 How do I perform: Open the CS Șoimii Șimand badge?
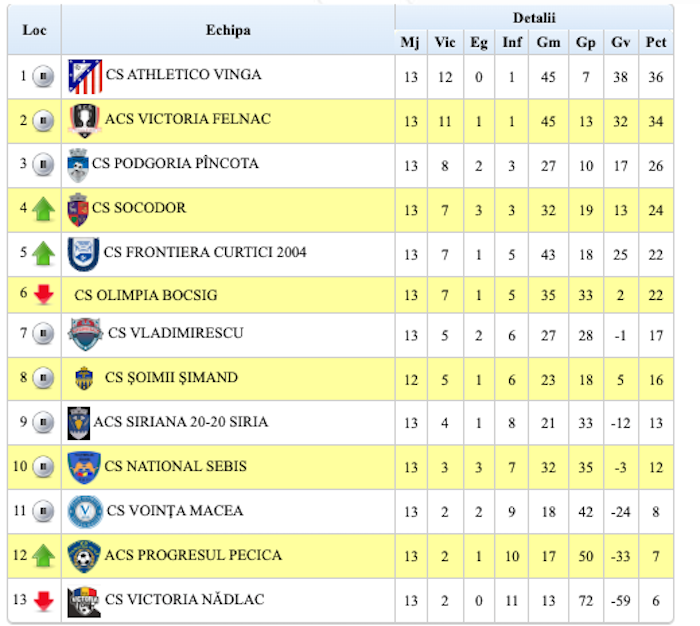point(84,378)
